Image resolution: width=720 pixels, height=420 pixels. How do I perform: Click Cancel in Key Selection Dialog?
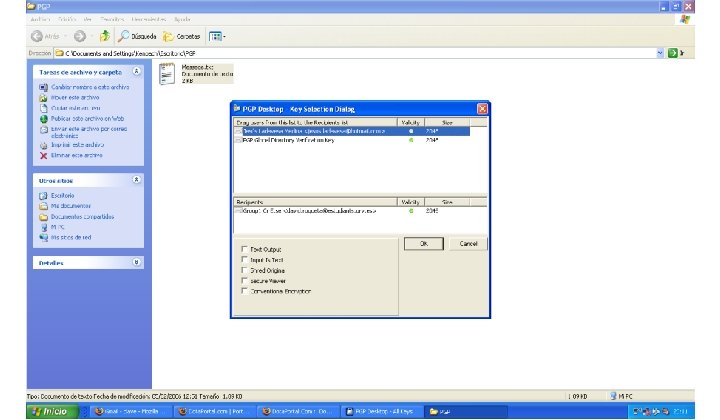tap(468, 244)
